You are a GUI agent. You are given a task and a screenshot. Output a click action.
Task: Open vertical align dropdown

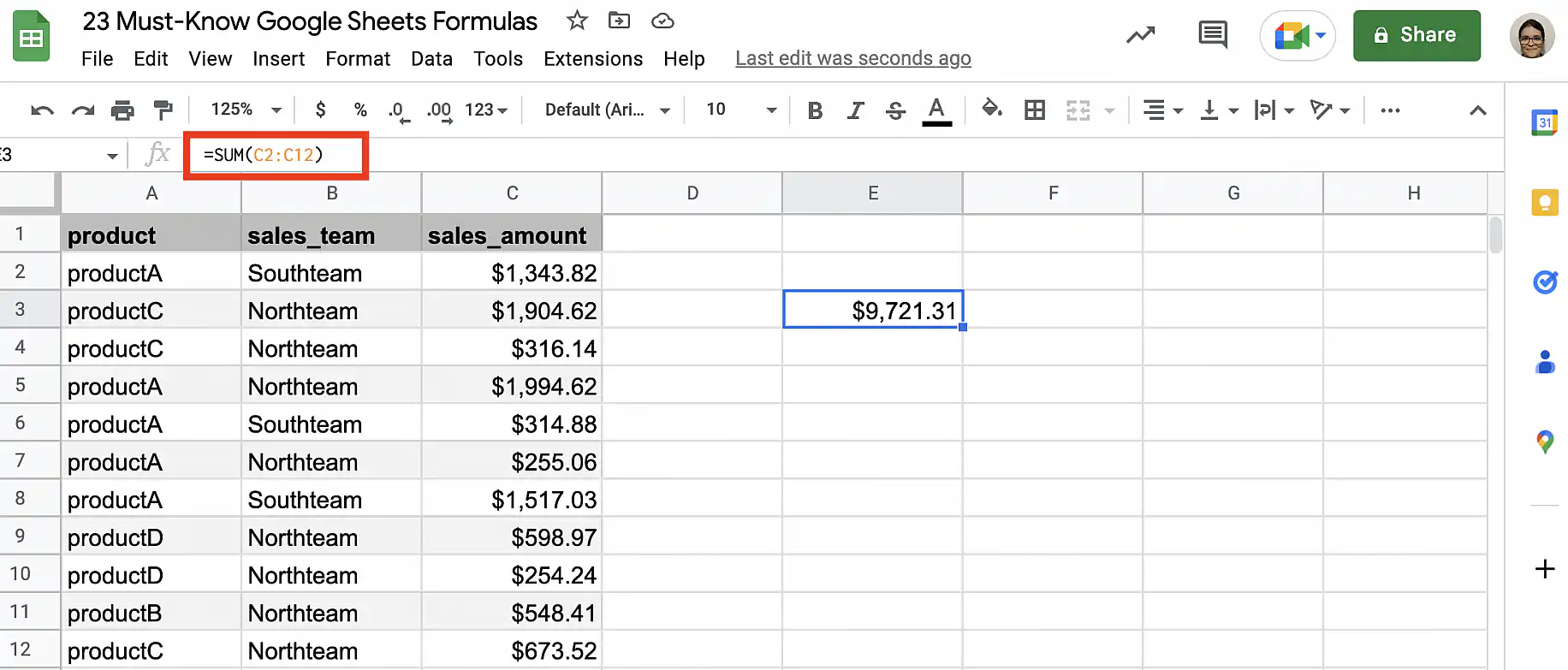point(1220,110)
